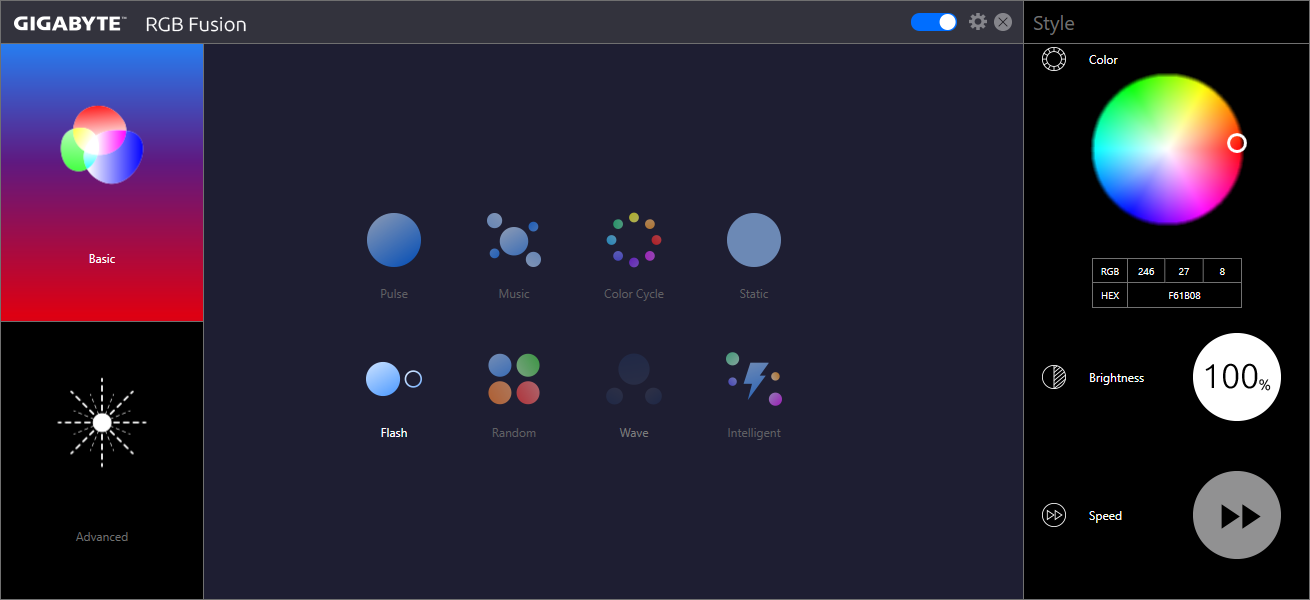The image size is (1310, 600).
Task: Click the blue RGB value field 8
Action: (x=1222, y=271)
